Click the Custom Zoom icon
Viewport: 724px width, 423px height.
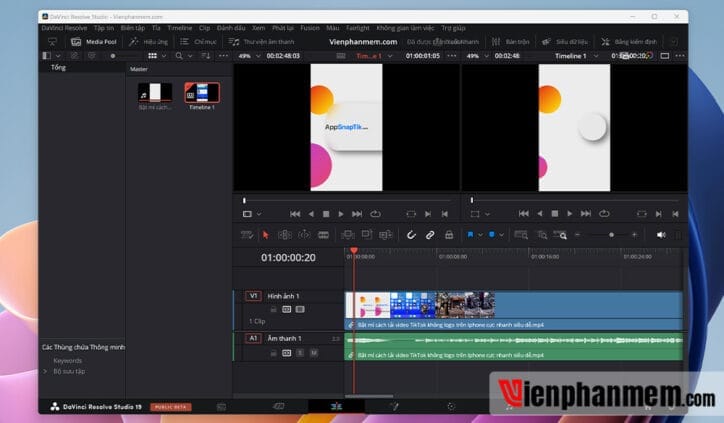coord(560,235)
